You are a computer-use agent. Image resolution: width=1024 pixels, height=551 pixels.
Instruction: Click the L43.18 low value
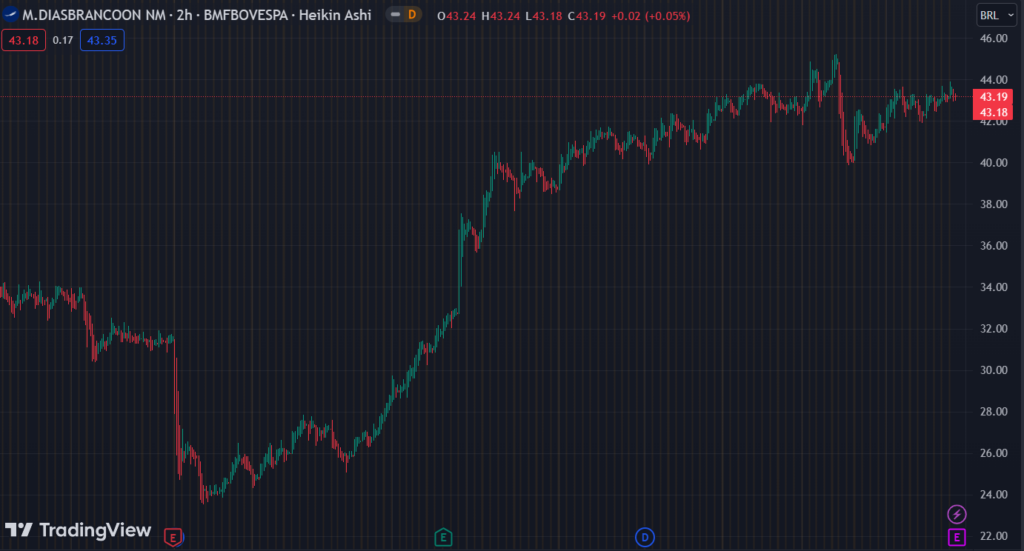(543, 16)
